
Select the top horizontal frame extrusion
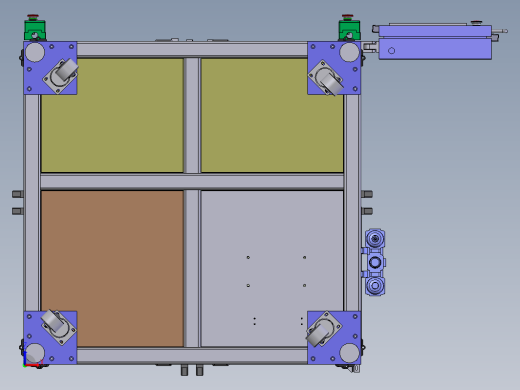click(192, 50)
